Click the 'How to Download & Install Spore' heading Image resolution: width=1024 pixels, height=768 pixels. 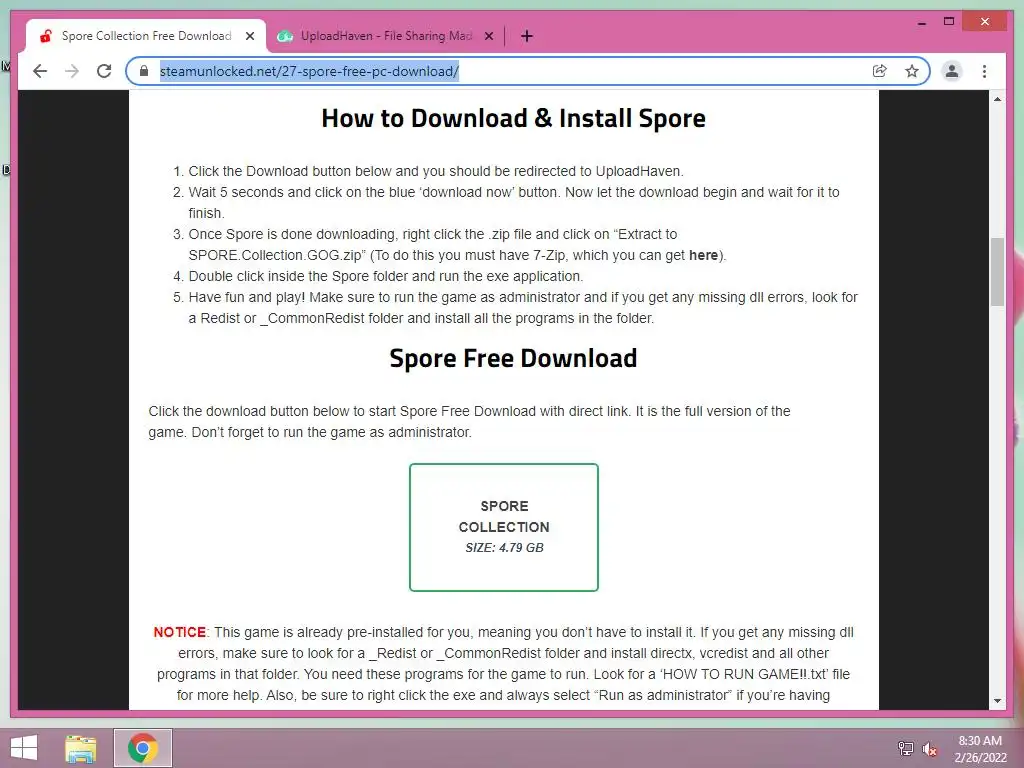[x=513, y=118]
